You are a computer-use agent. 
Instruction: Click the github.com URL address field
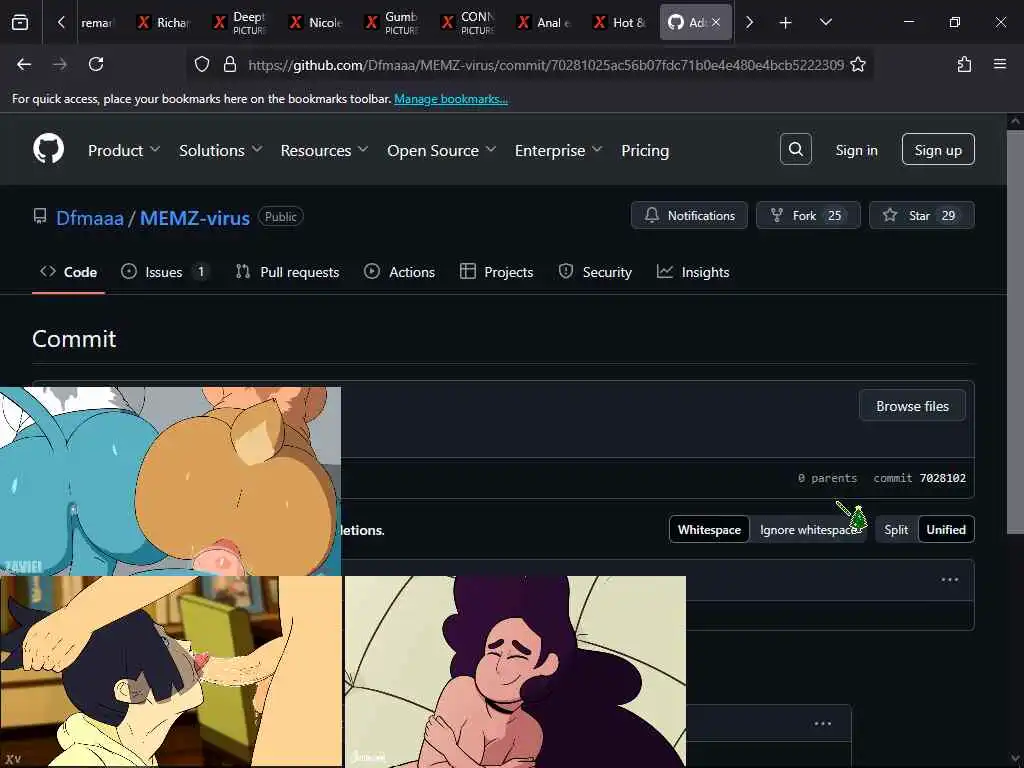pyautogui.click(x=545, y=65)
